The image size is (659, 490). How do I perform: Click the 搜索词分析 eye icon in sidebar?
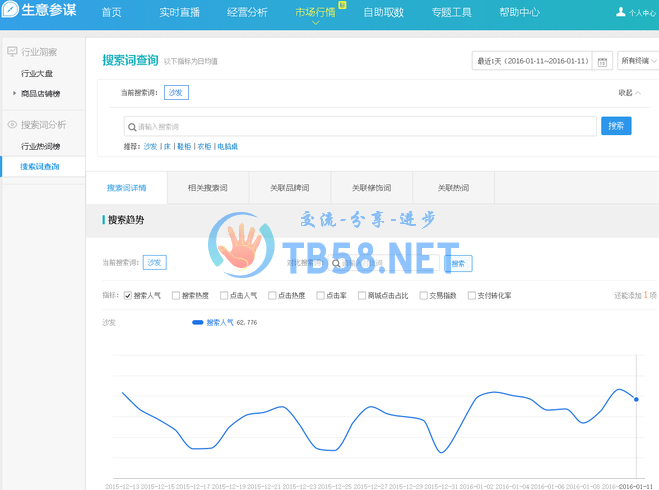tap(12, 125)
